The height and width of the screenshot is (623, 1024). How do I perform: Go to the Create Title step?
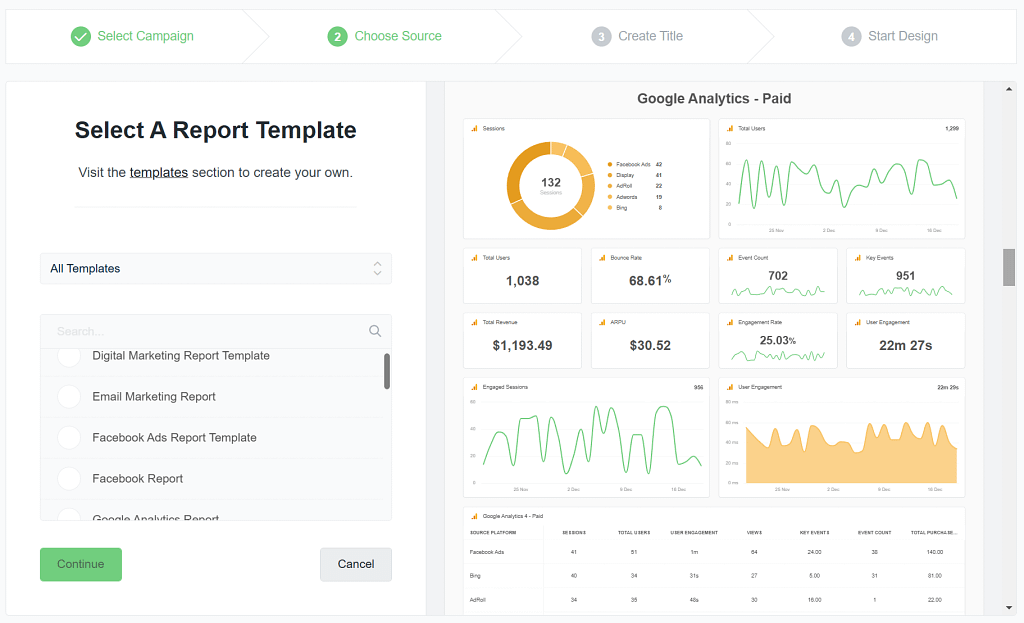point(637,37)
